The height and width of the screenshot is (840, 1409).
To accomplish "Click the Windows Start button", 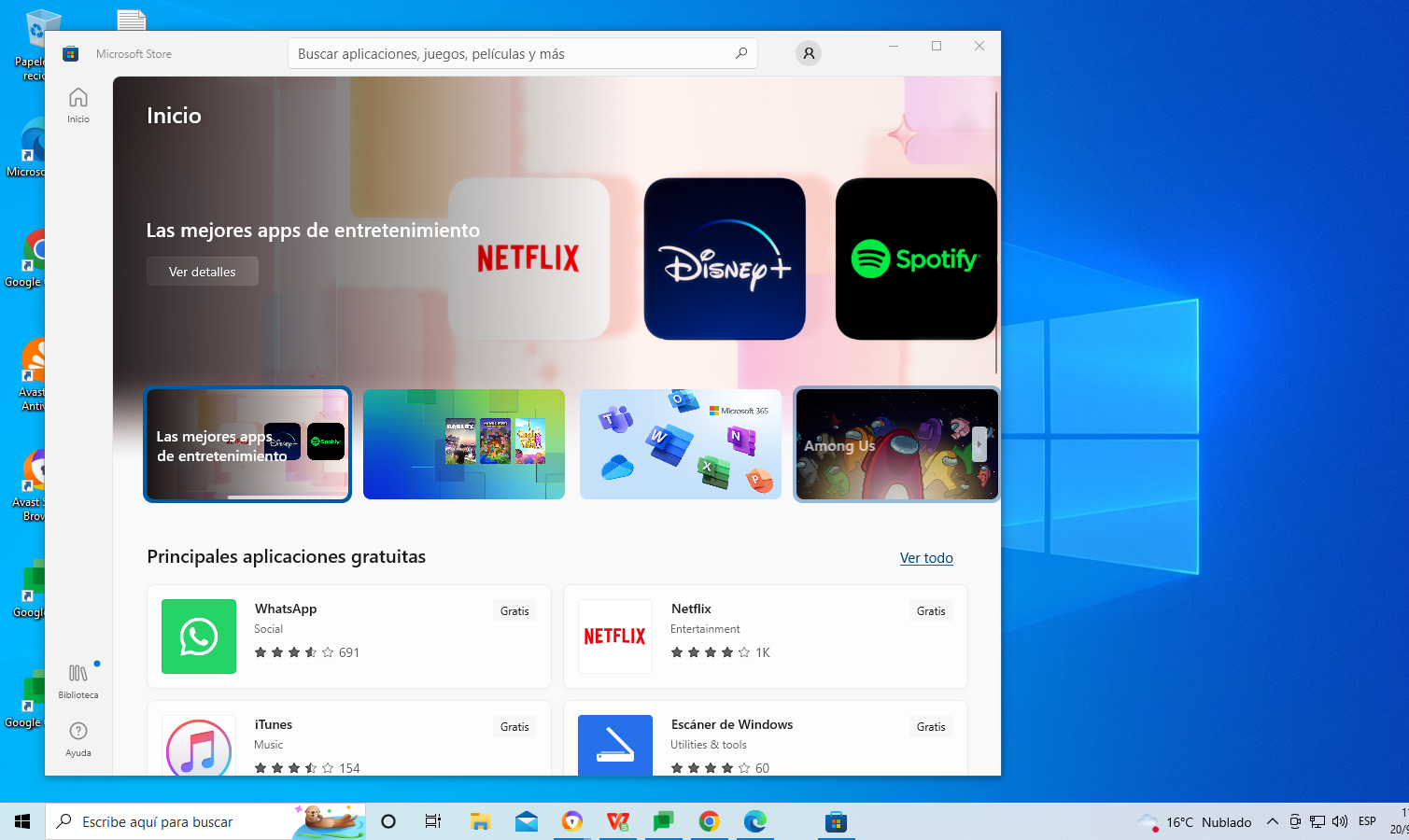I will [x=22, y=821].
